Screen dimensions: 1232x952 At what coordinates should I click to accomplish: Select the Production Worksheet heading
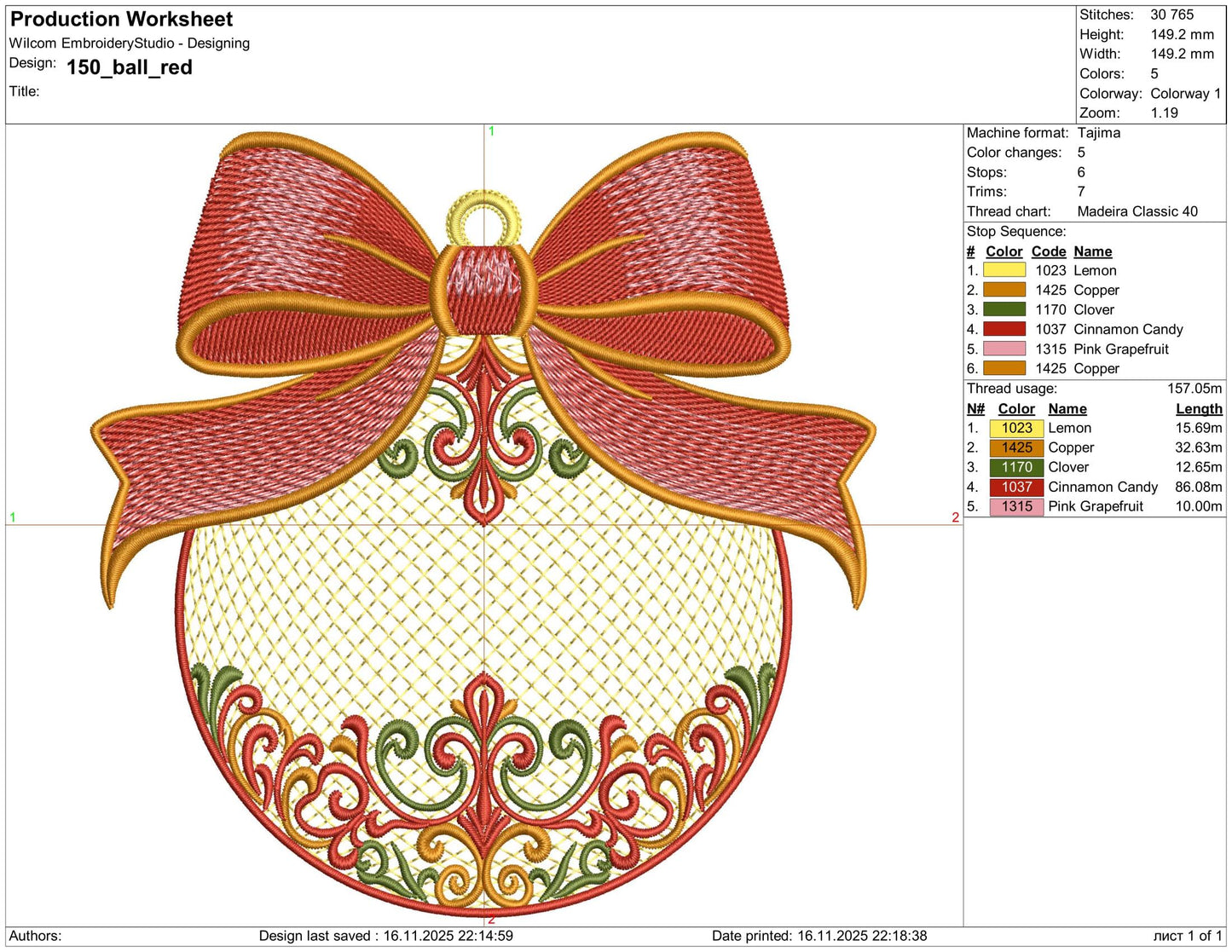119,19
